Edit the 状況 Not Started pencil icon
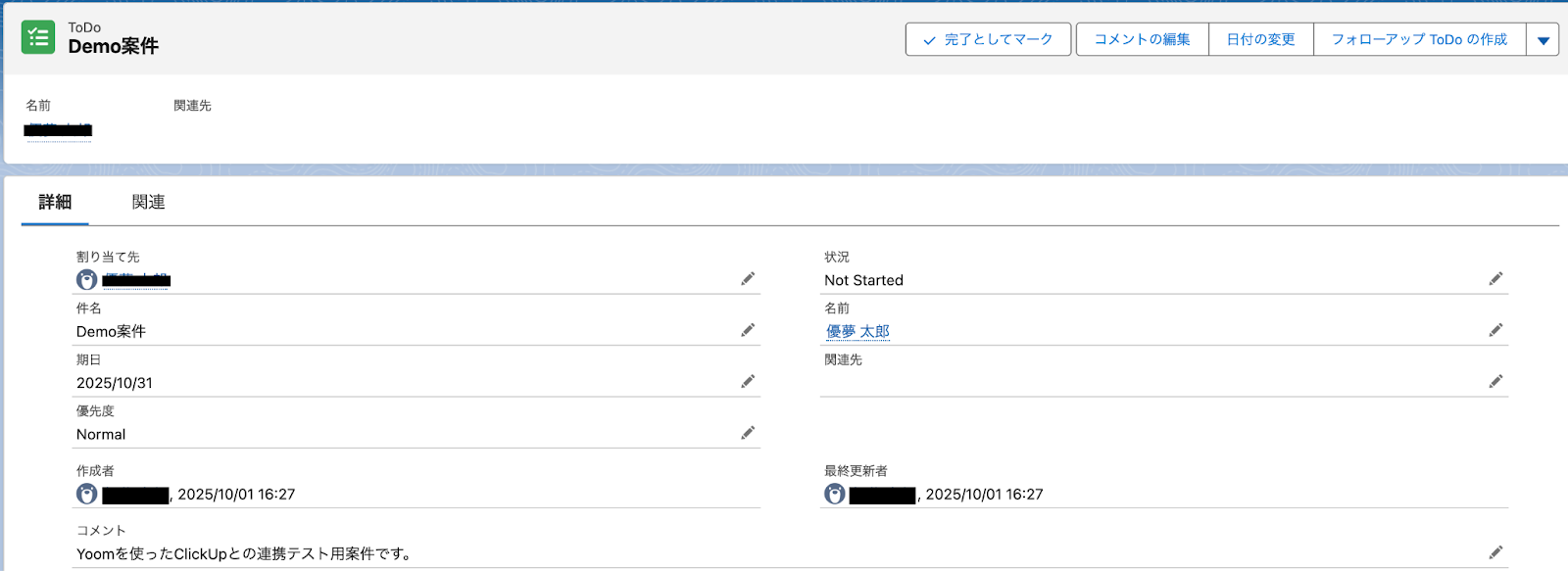The image size is (1568, 571). point(1495,279)
